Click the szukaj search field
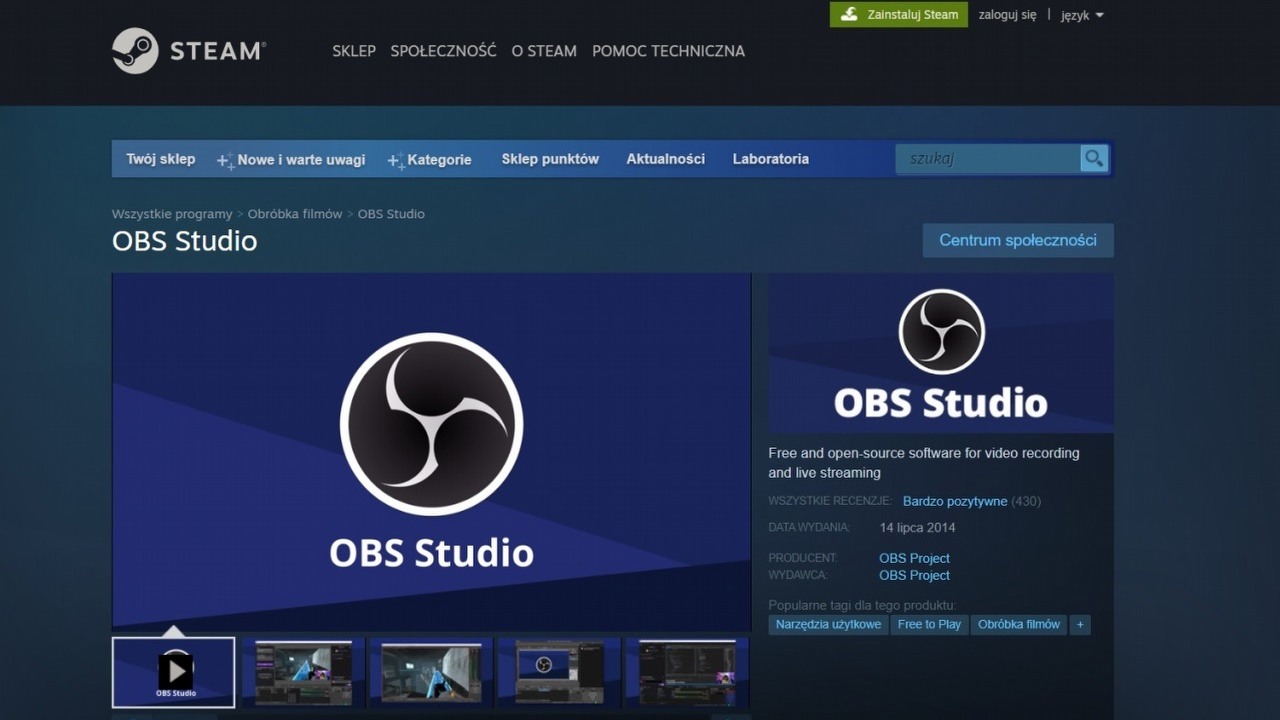This screenshot has height=720, width=1280. tap(988, 158)
